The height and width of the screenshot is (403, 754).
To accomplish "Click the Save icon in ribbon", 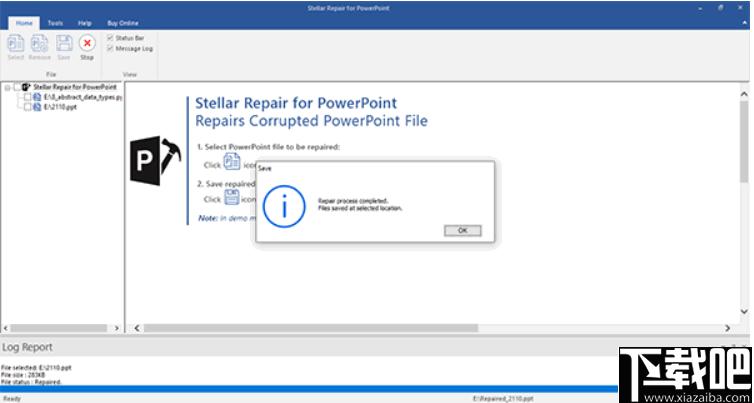I will click(x=64, y=43).
